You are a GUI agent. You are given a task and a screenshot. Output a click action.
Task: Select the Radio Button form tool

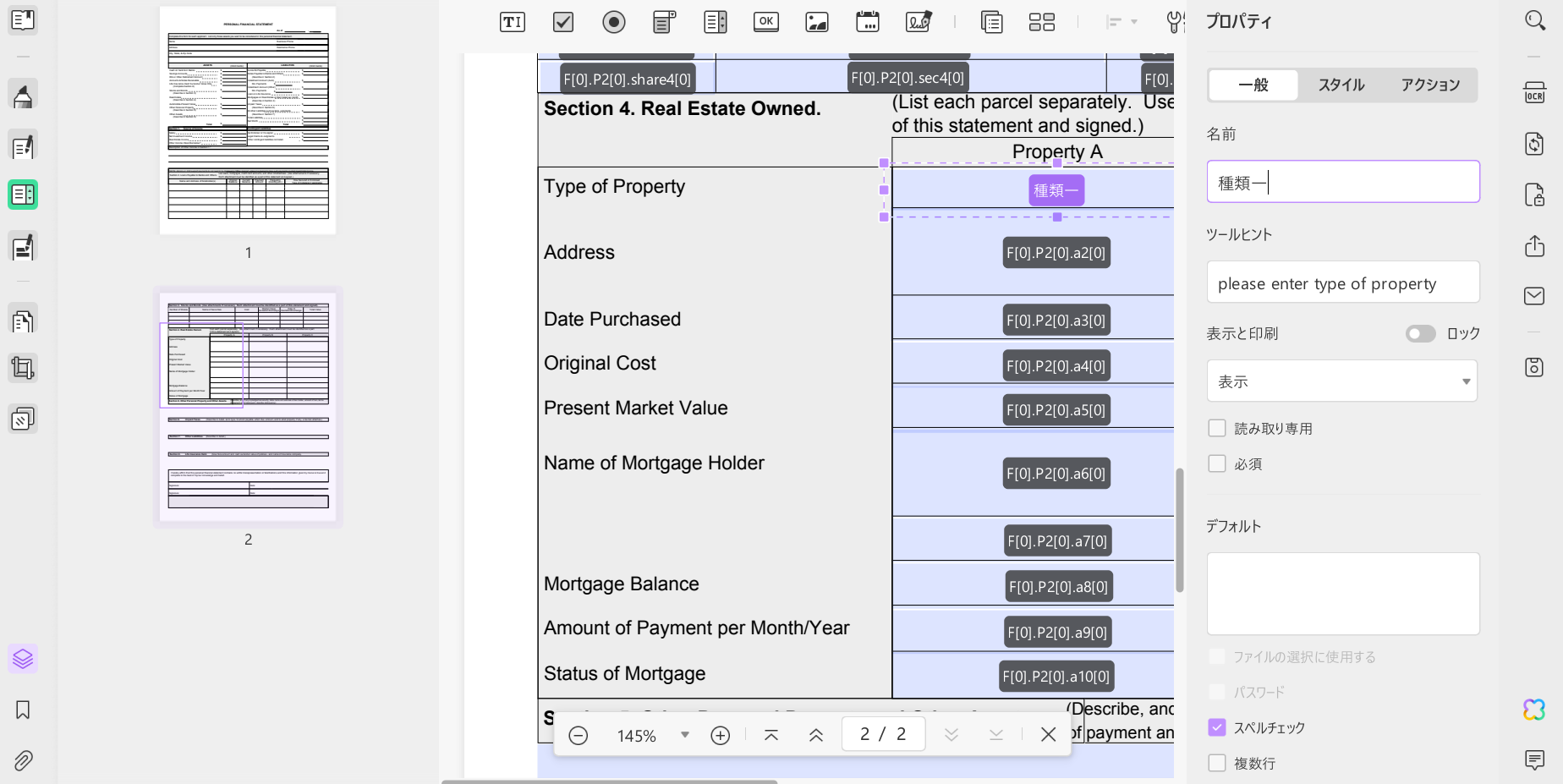[x=614, y=22]
